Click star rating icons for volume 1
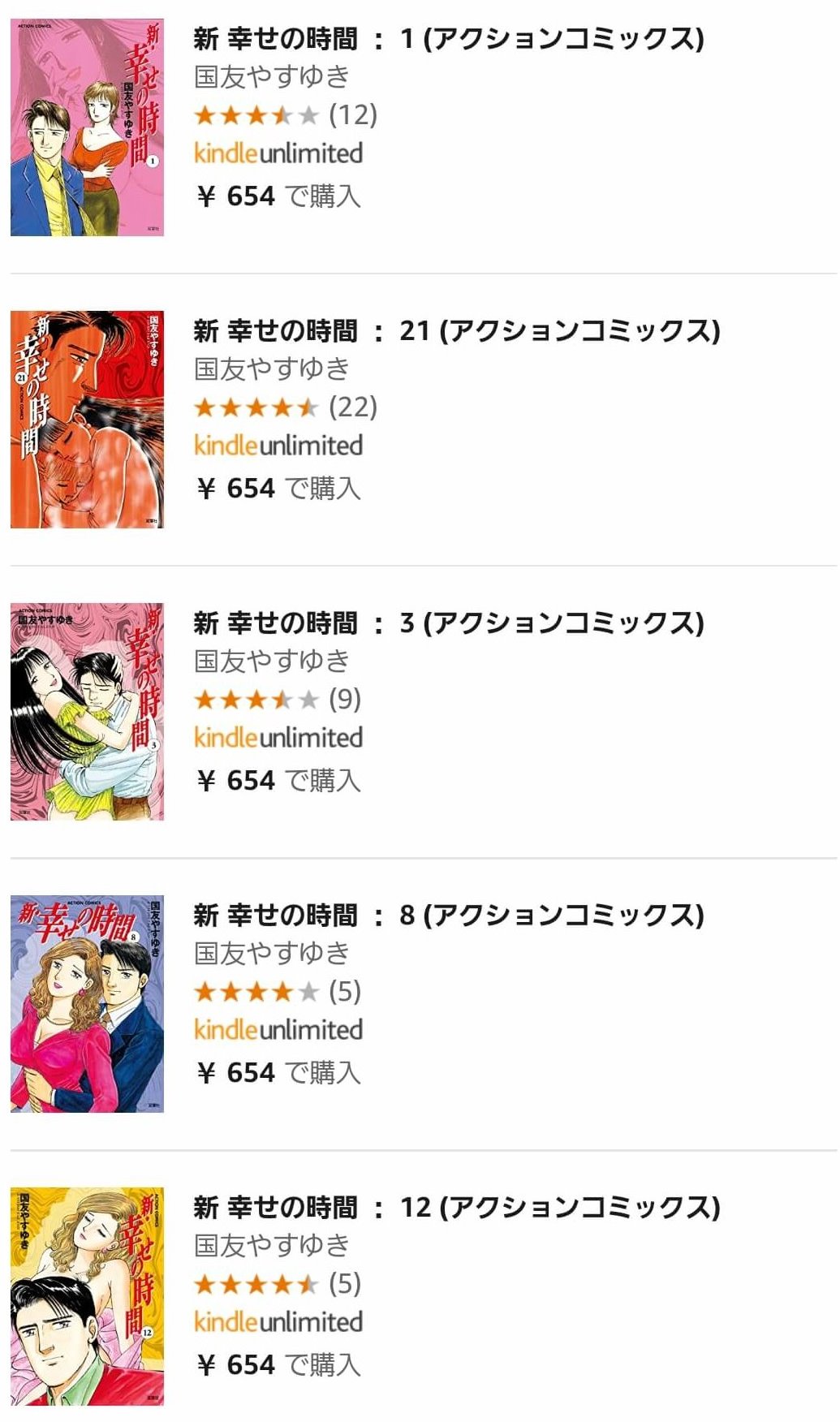 256,115
